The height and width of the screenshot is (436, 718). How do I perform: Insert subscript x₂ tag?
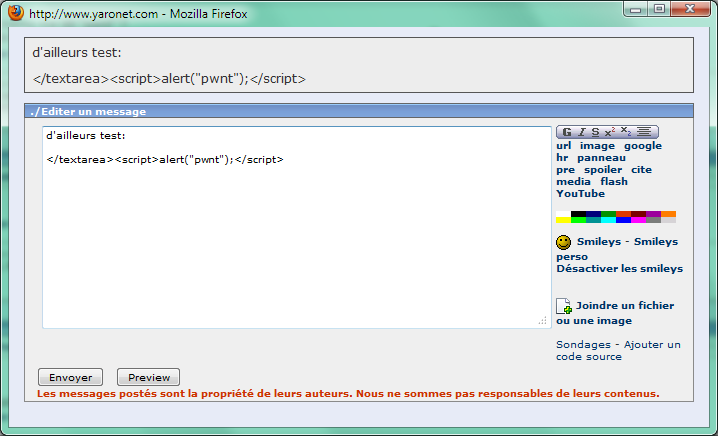(626, 132)
